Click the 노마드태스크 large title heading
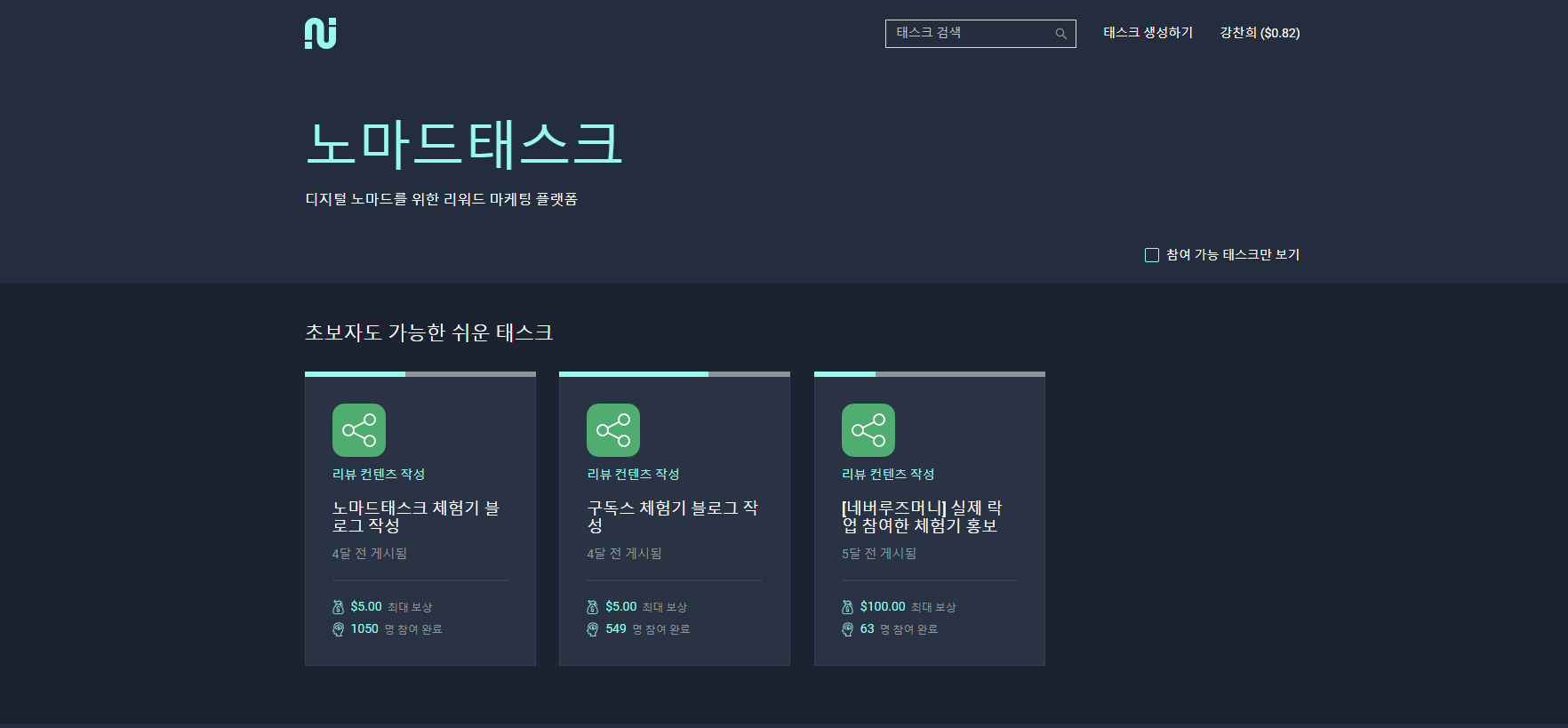1568x728 pixels. (463, 144)
